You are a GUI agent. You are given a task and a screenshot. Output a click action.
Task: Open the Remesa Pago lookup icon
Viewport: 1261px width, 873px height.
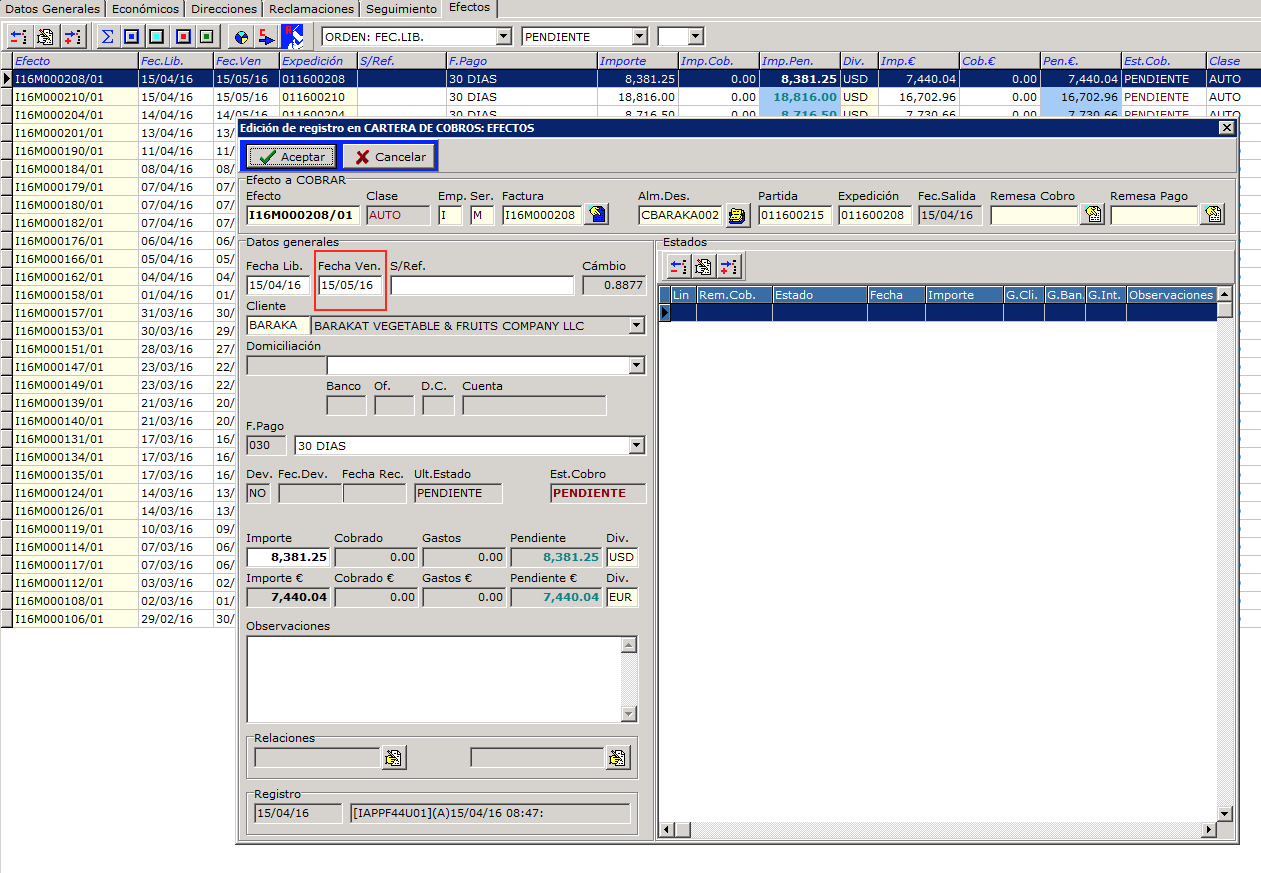[x=1212, y=214]
